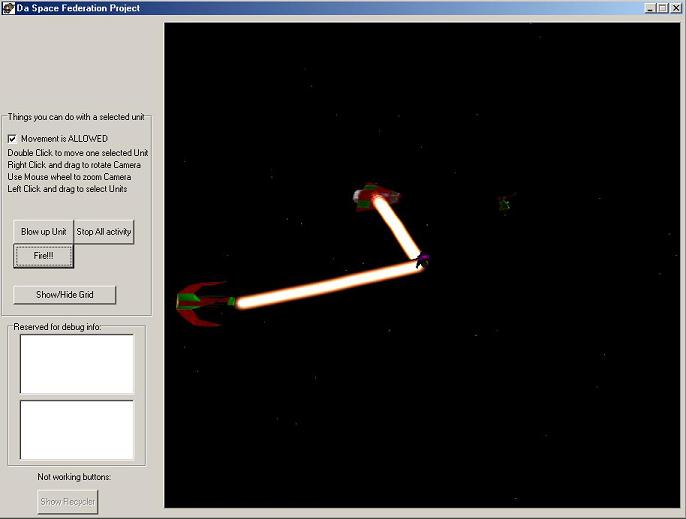Click the Blow up Unit button
Viewport: 686px width, 519px height.
click(x=43, y=232)
